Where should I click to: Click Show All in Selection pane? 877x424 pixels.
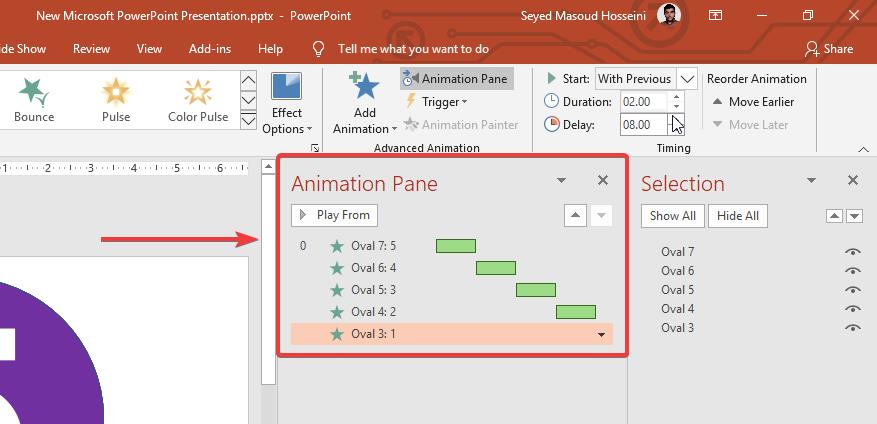(x=673, y=216)
